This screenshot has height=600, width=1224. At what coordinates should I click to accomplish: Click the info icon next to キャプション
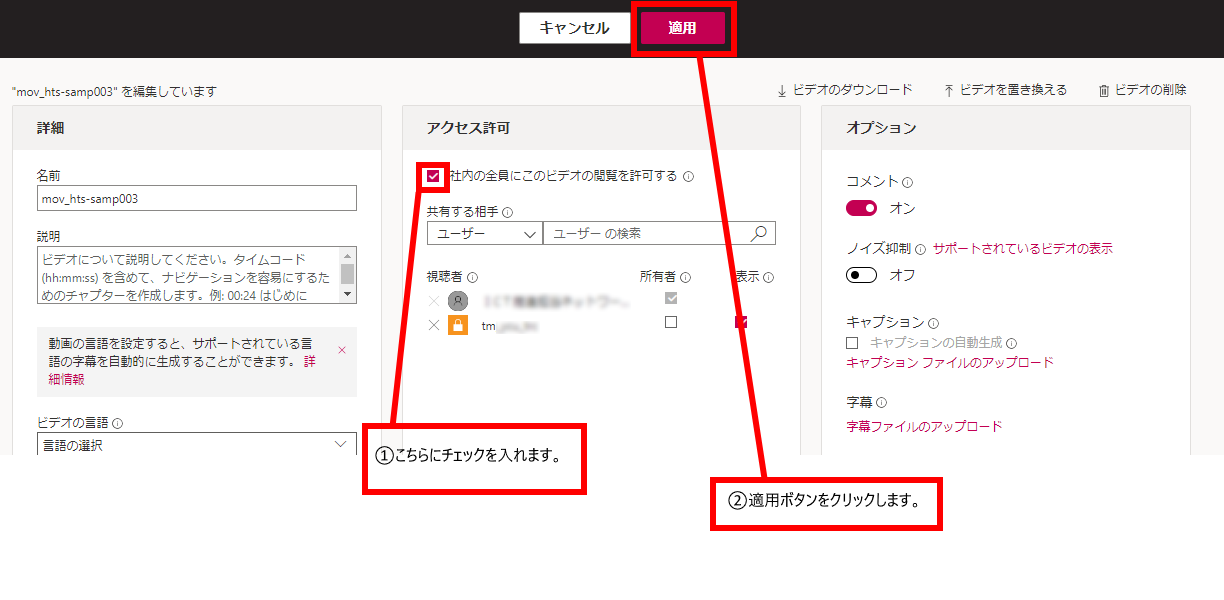933,323
